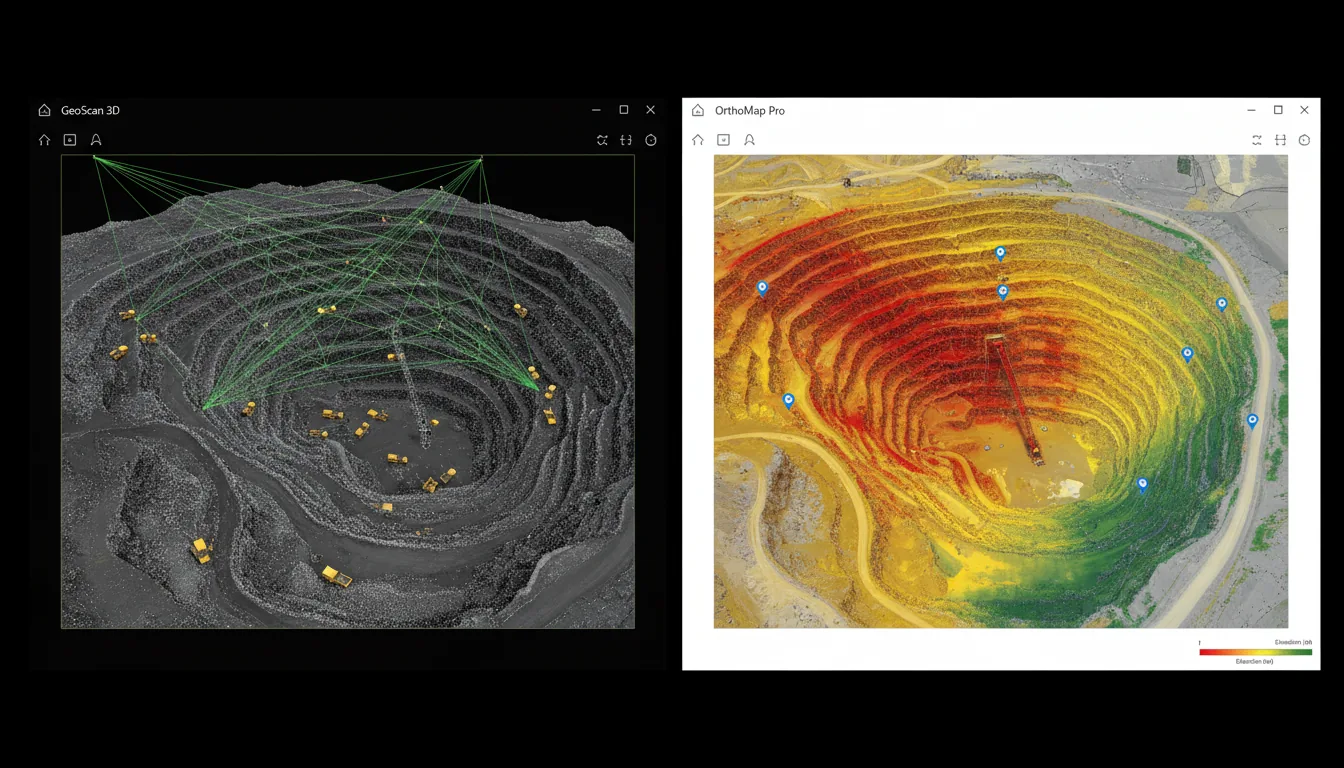Select the screen-share panel icon in GeoScan 3D
The height and width of the screenshot is (768, 1344).
[70, 140]
